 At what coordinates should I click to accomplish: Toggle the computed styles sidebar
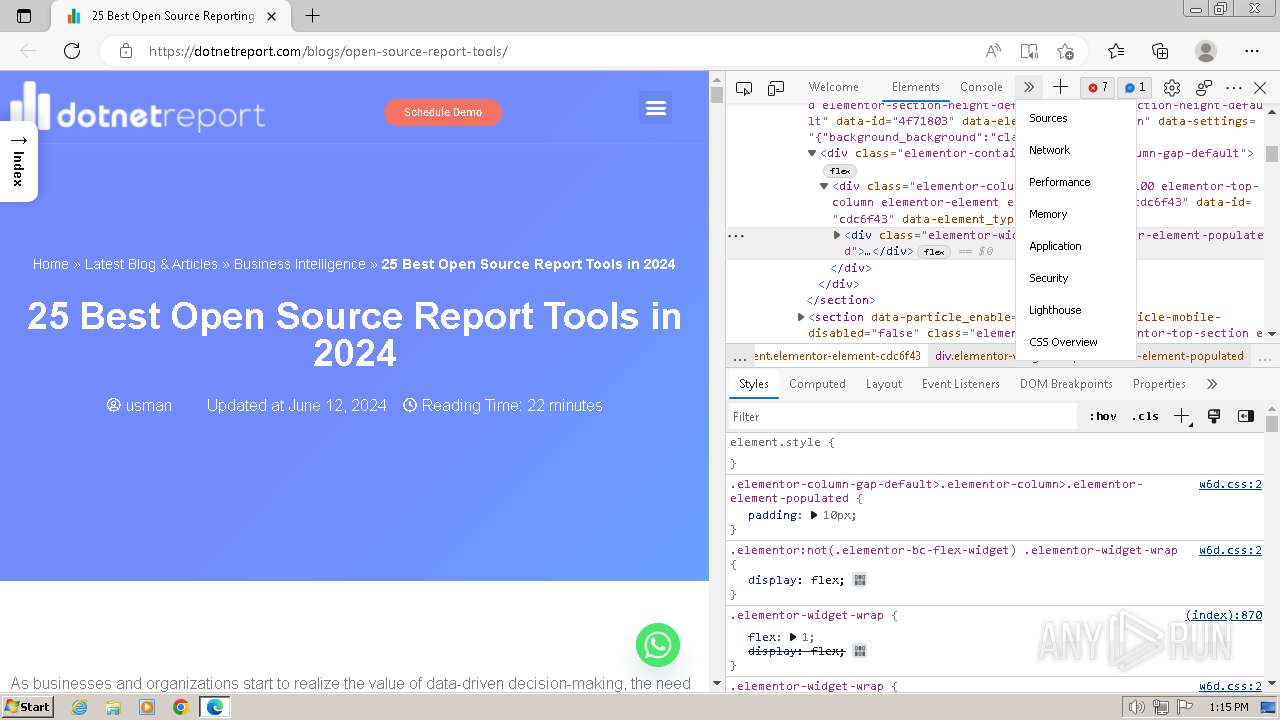coord(1246,416)
